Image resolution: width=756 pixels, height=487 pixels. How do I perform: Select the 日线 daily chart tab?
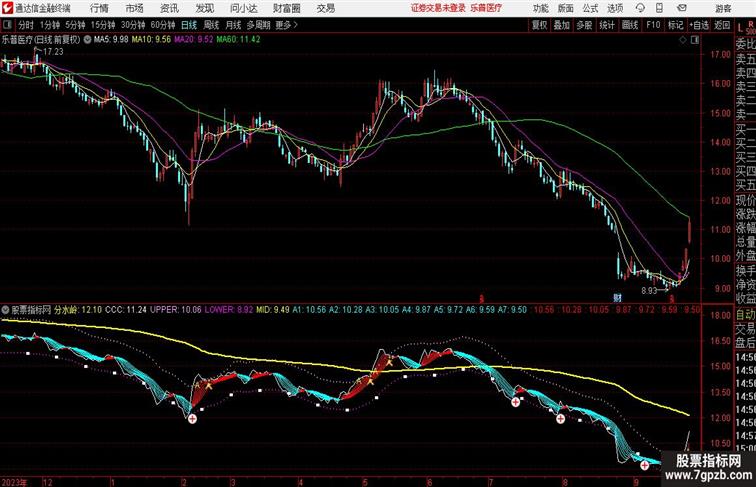point(189,25)
